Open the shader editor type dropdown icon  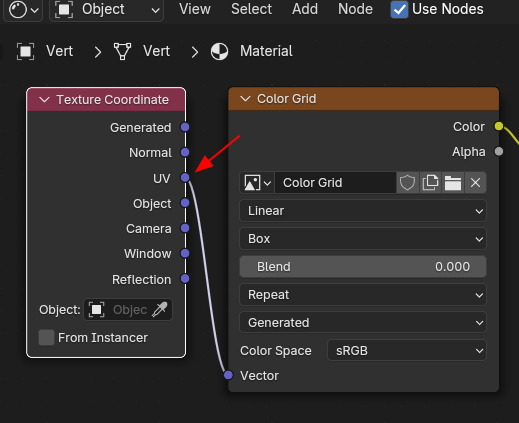[x=23, y=10]
